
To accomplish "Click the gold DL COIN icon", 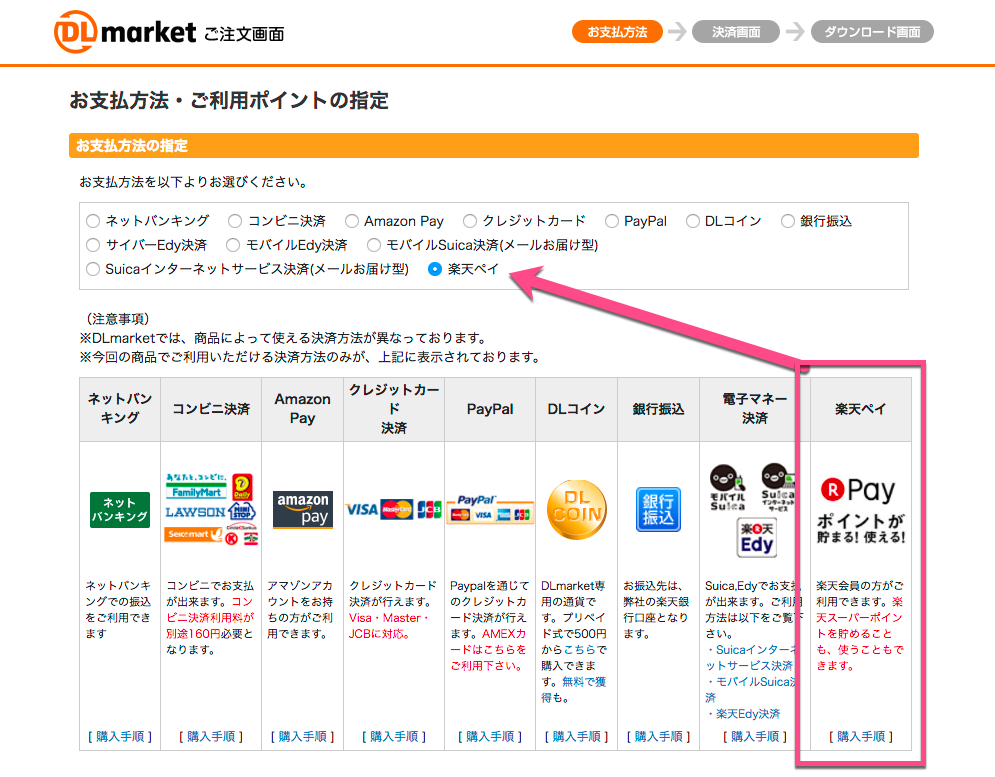I will (x=576, y=509).
